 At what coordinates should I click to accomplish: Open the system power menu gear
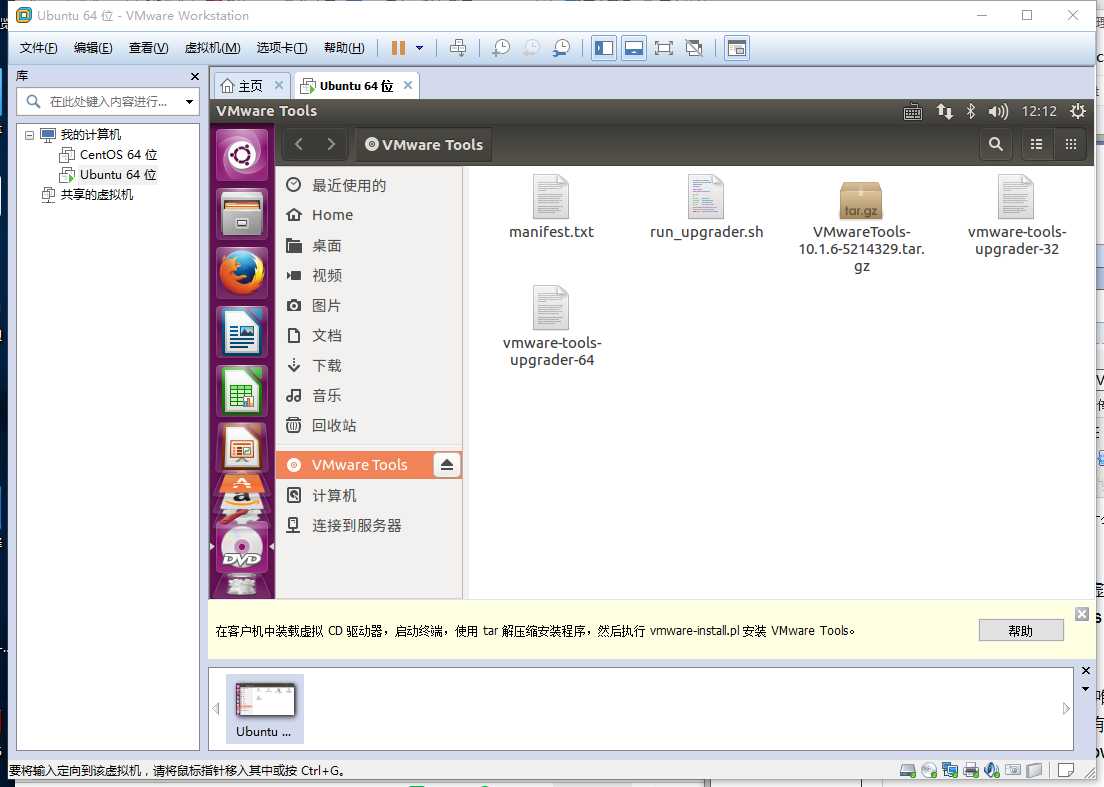[x=1077, y=111]
